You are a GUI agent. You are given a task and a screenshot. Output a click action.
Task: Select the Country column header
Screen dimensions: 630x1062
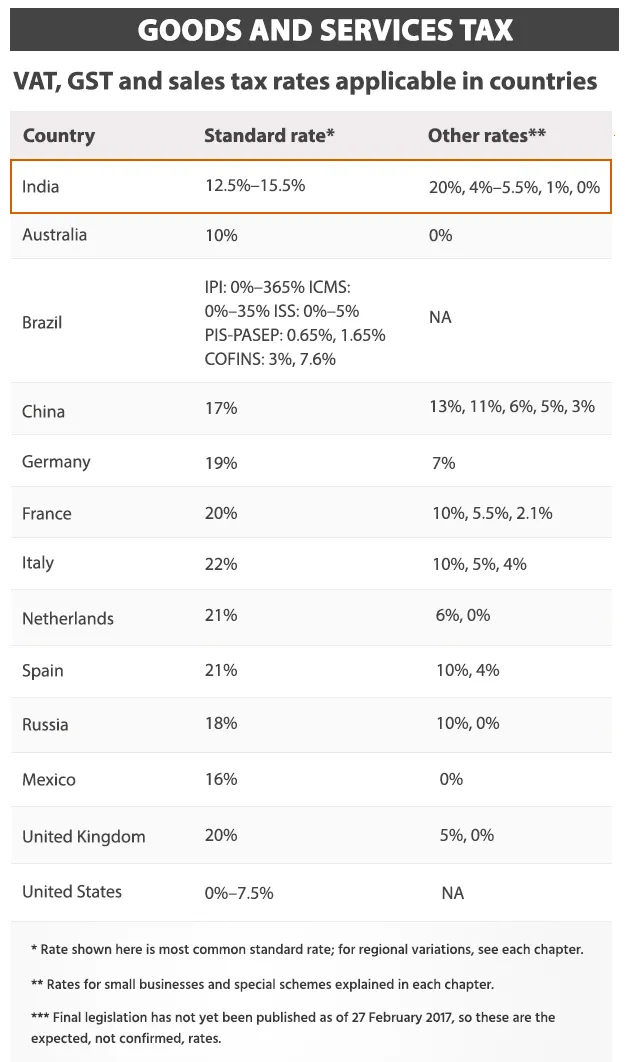click(58, 135)
